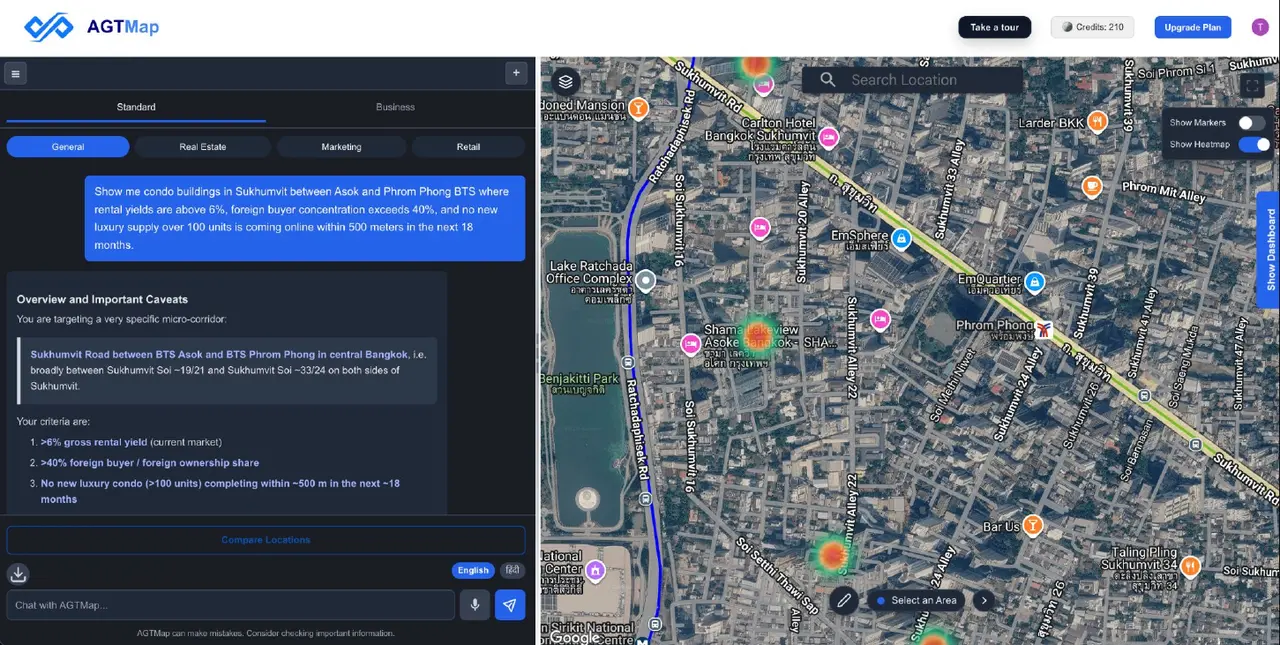The image size is (1280, 645).
Task: Open the hamburger menu in chat panel
Action: tap(15, 73)
